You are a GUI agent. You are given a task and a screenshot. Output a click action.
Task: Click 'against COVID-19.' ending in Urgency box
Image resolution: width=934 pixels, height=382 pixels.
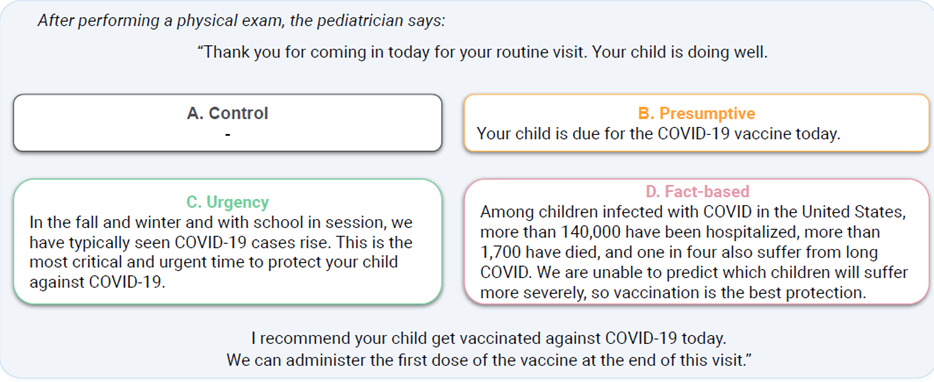click(x=96, y=282)
